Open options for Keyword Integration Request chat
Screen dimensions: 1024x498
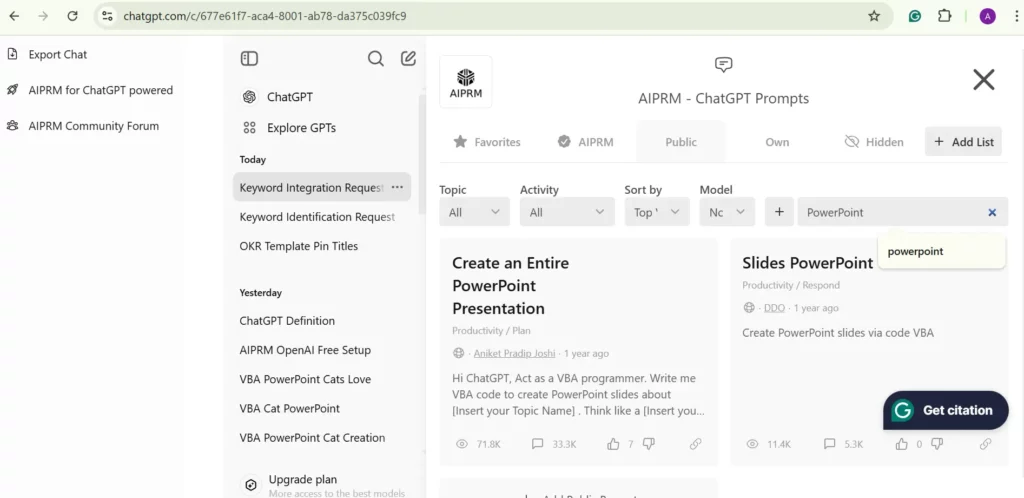tap(397, 187)
